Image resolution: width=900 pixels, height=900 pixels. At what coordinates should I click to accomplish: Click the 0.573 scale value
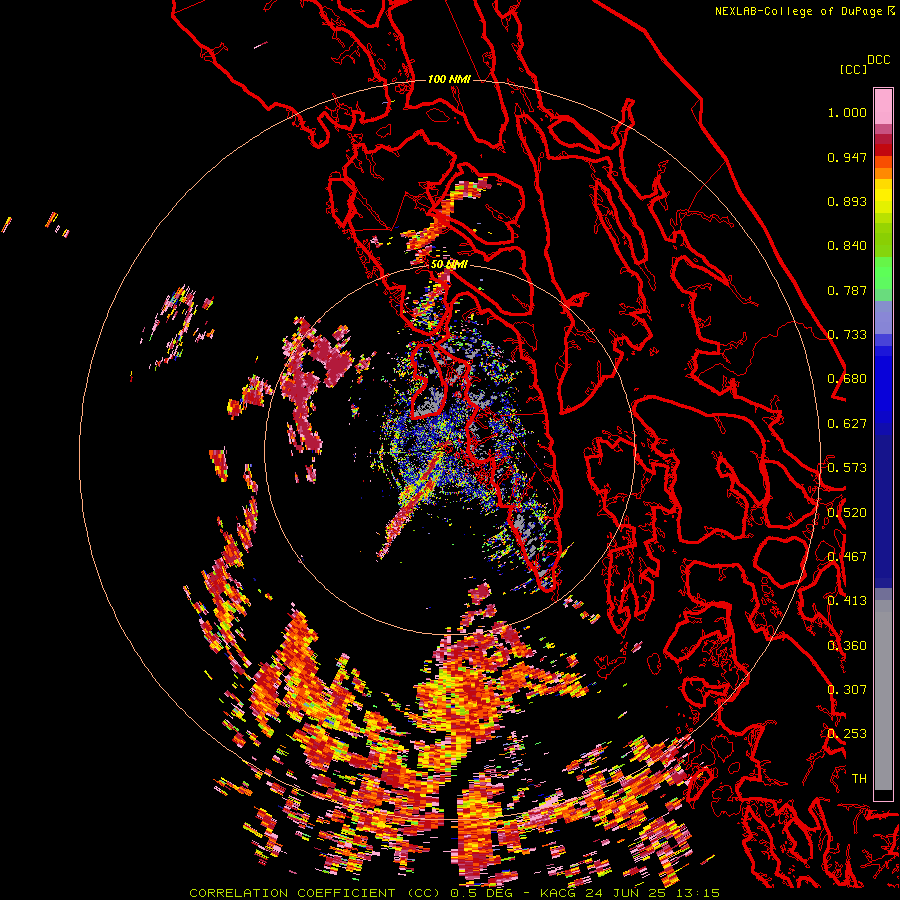point(847,468)
